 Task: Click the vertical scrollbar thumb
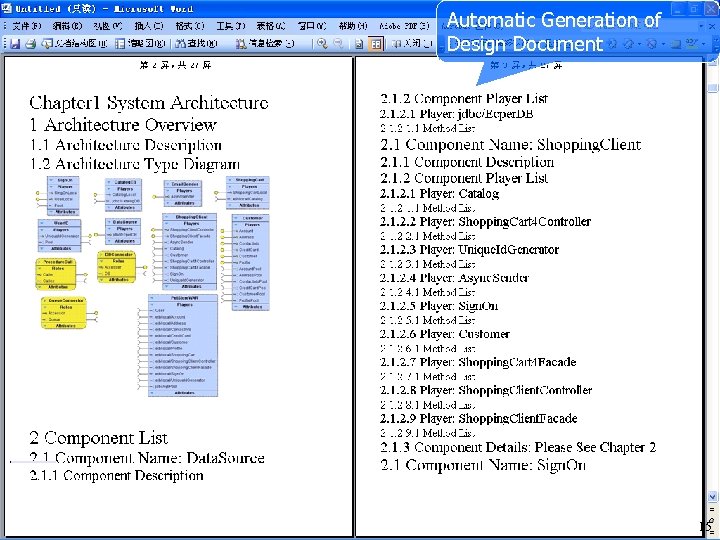coord(712,87)
